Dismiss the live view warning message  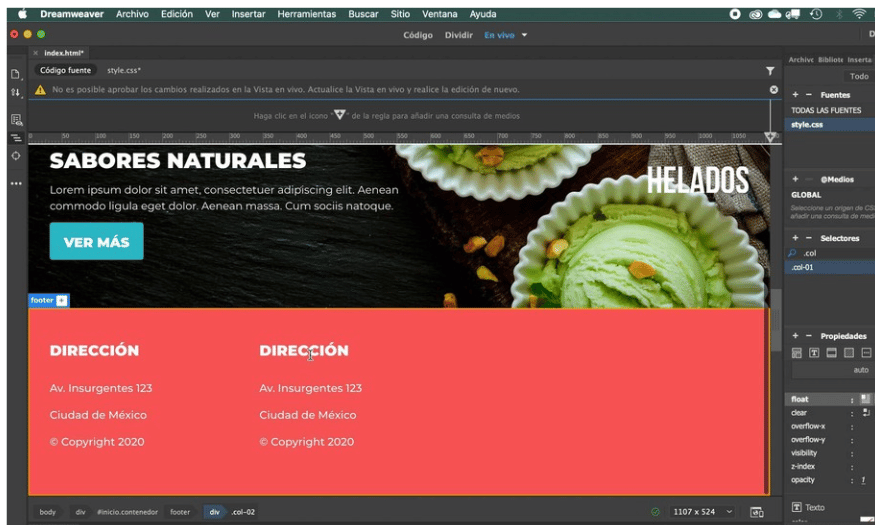(x=773, y=89)
